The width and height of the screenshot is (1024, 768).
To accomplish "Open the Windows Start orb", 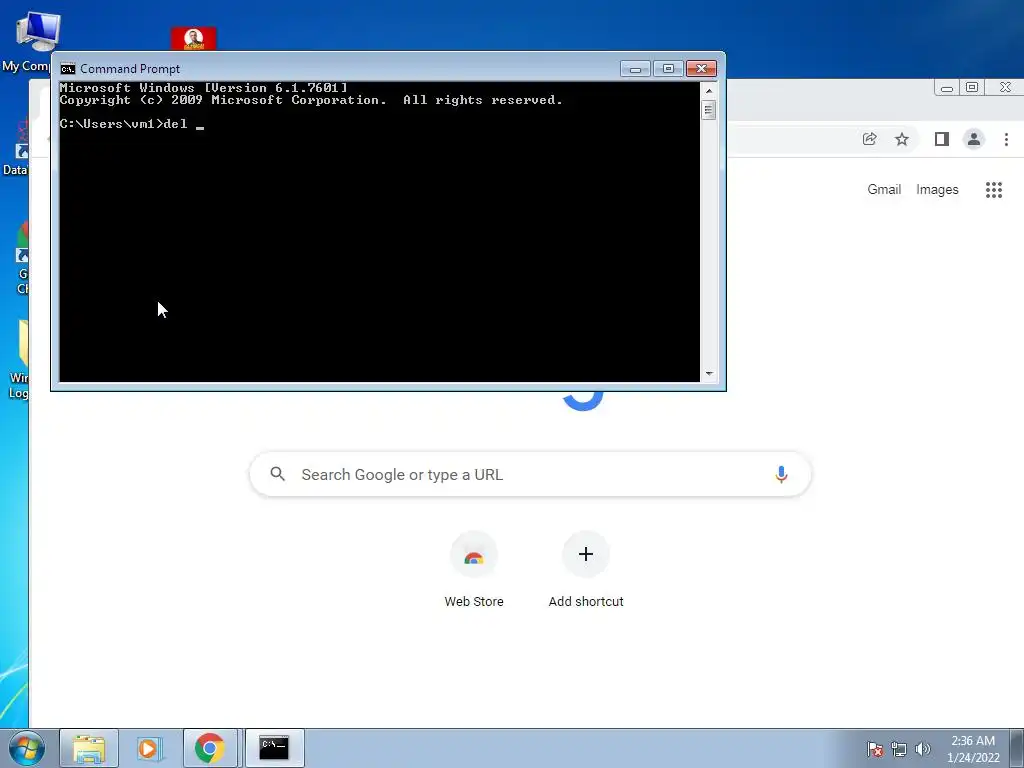I will coord(27,748).
